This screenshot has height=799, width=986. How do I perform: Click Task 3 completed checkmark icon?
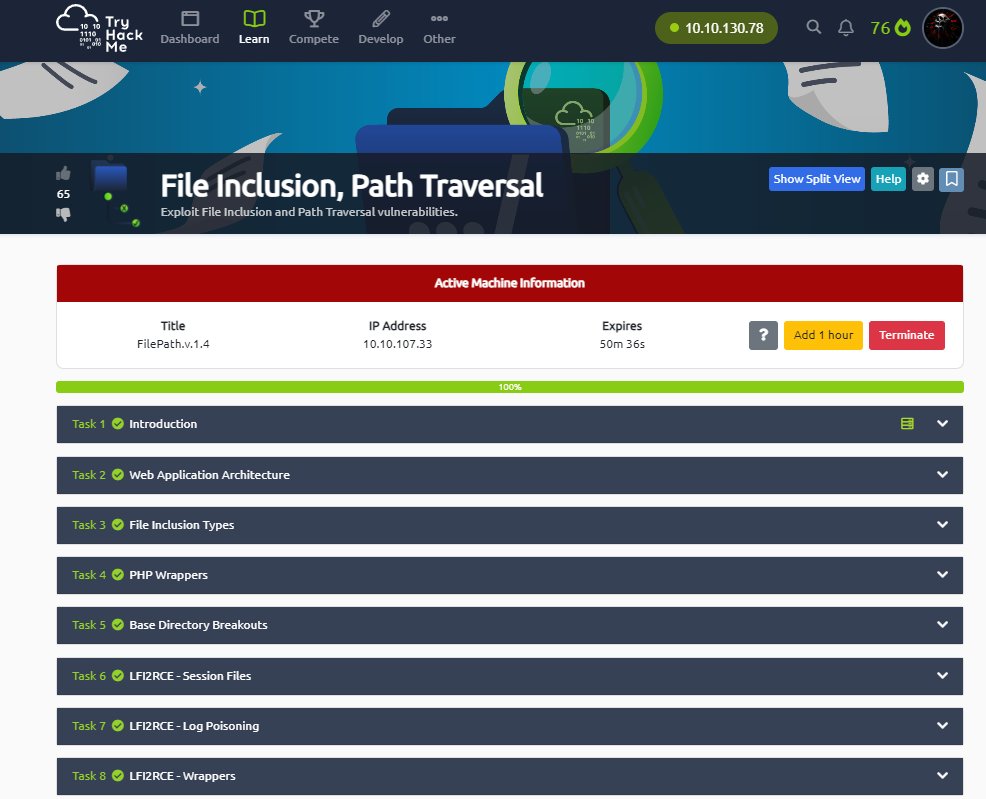(x=118, y=524)
